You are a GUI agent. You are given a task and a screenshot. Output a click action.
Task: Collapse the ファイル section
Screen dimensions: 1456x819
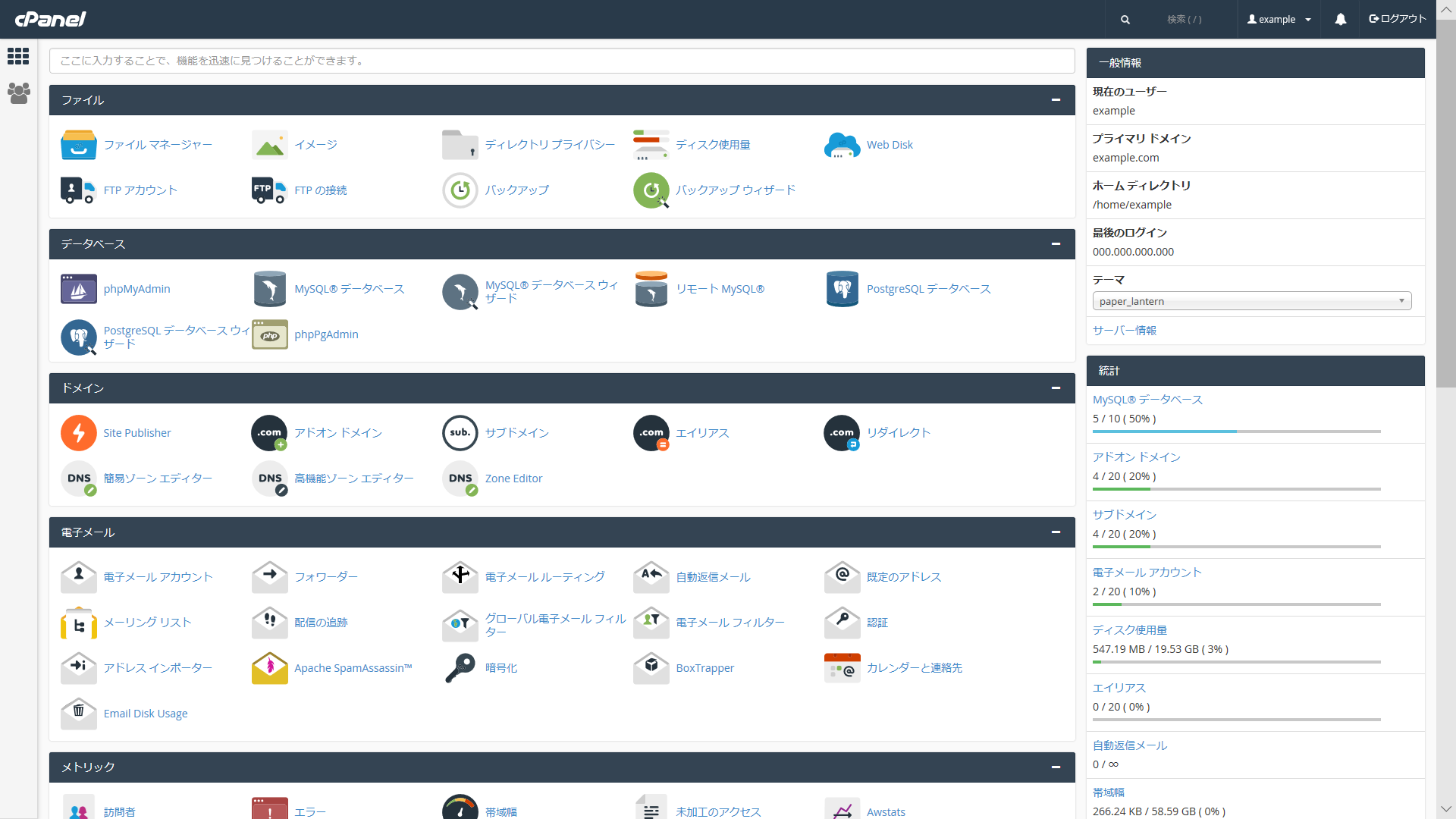tap(1056, 100)
